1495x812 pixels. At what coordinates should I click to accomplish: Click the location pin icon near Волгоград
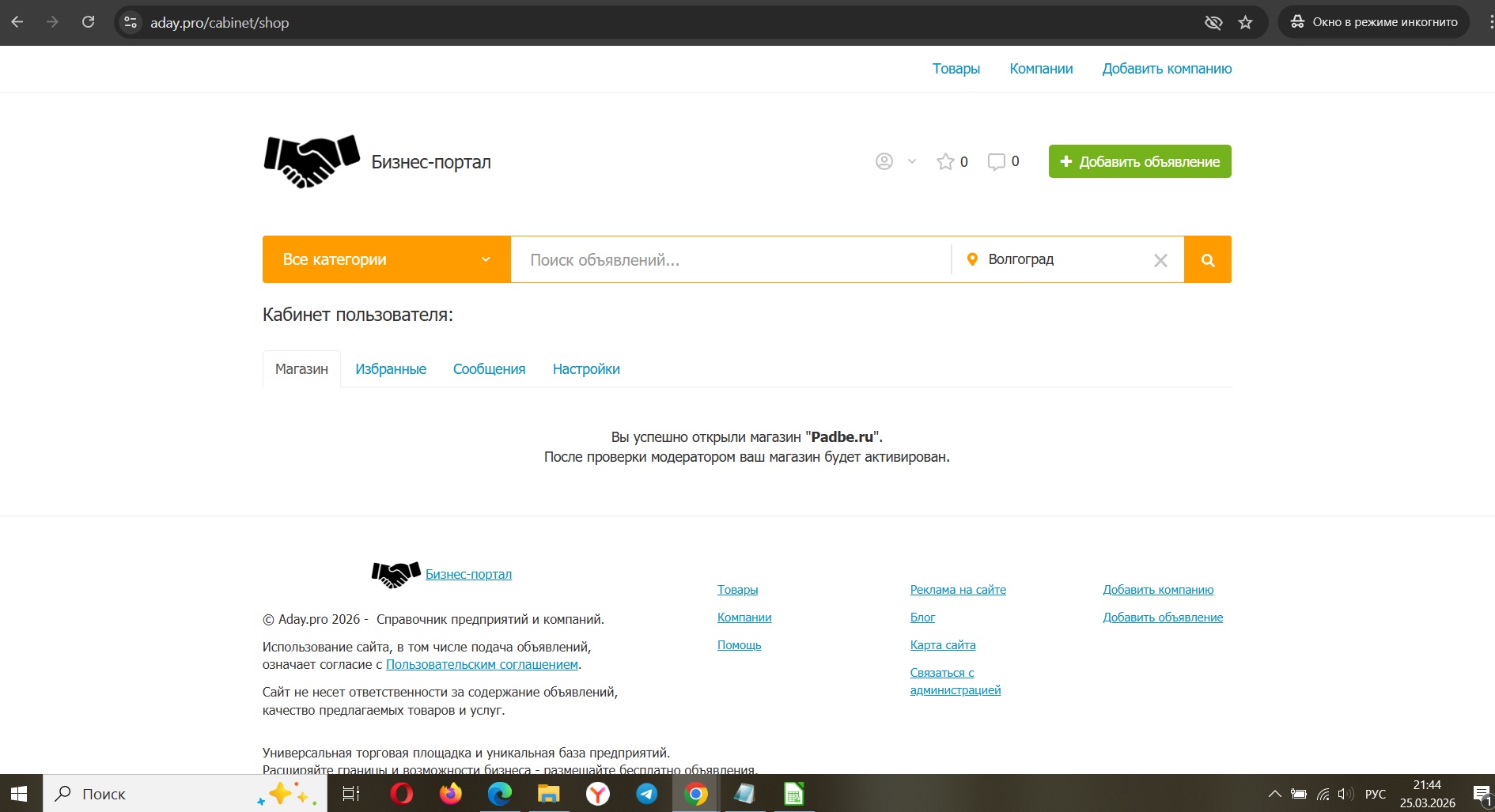(x=972, y=259)
